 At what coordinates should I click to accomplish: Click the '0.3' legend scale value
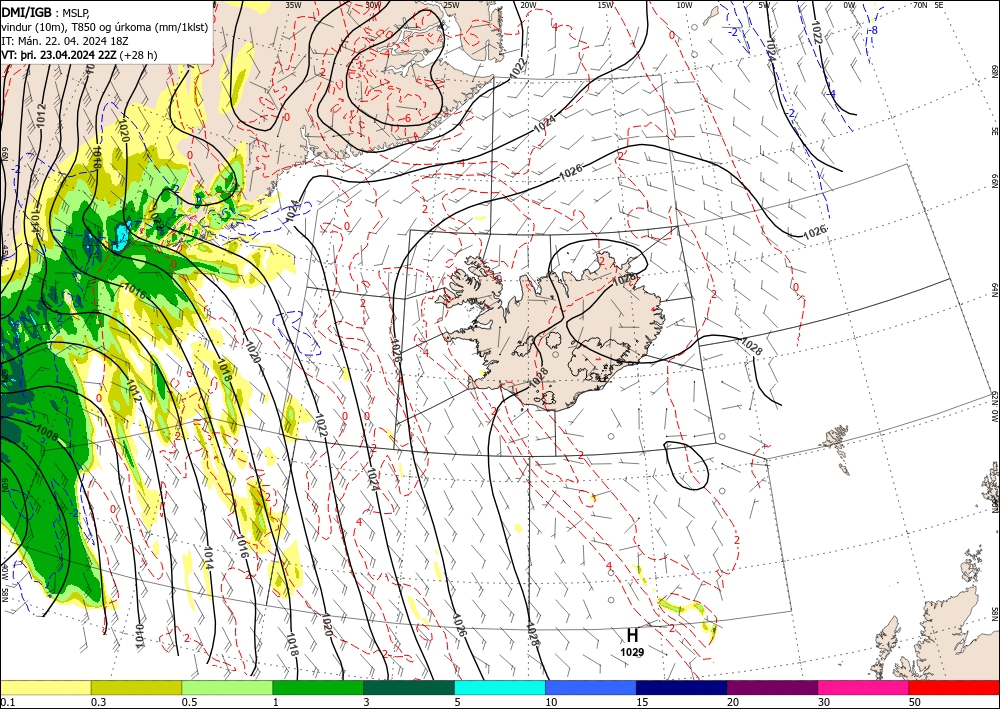click(x=98, y=702)
